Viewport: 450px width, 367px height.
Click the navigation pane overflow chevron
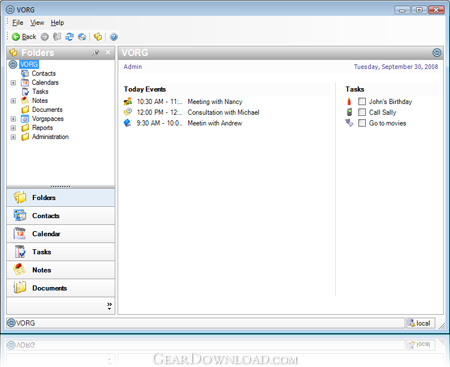109,306
